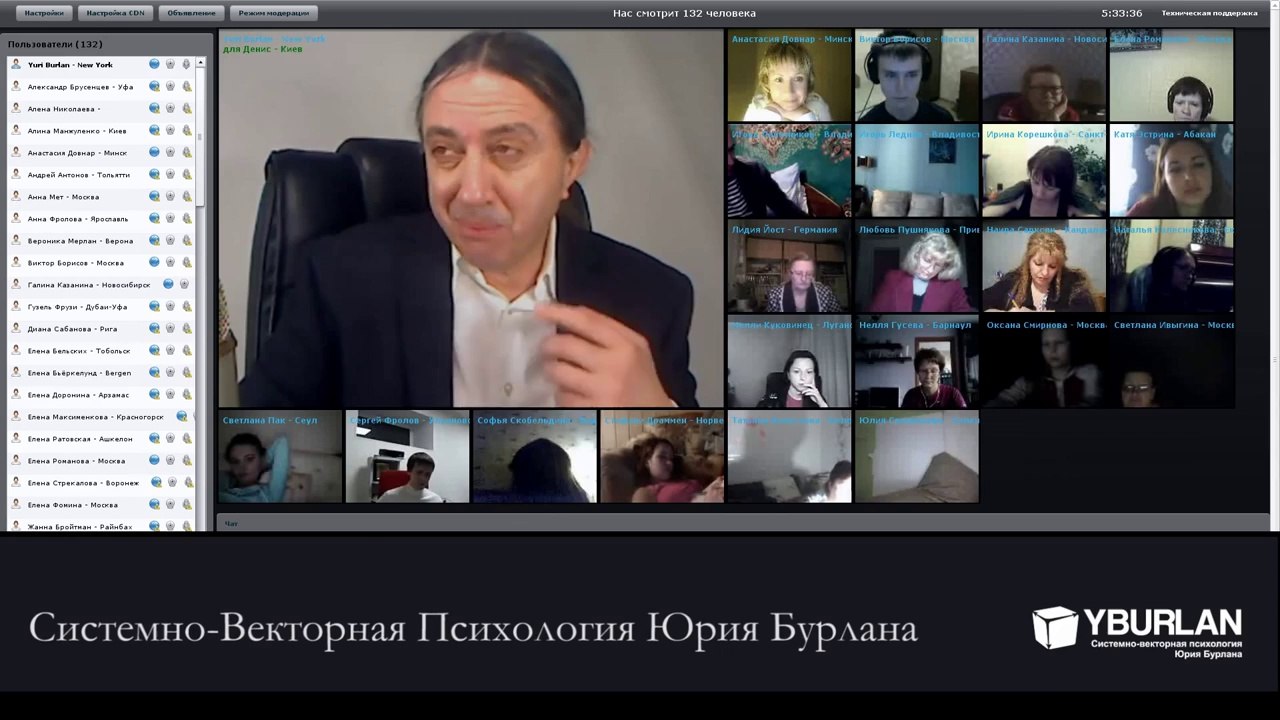Select Любовь Пушнякова video thumbnail

(x=916, y=266)
